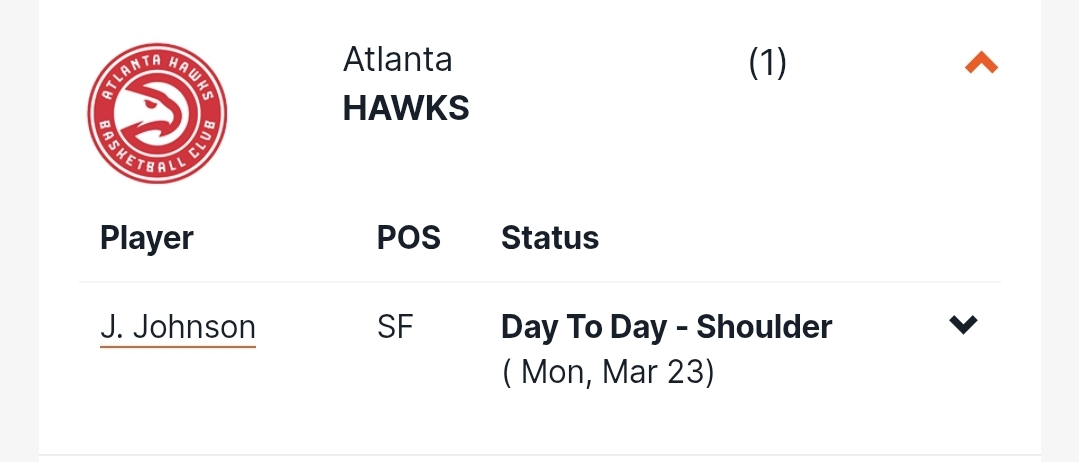Click the Mon, Mar 23 date text

pyautogui.click(x=608, y=372)
